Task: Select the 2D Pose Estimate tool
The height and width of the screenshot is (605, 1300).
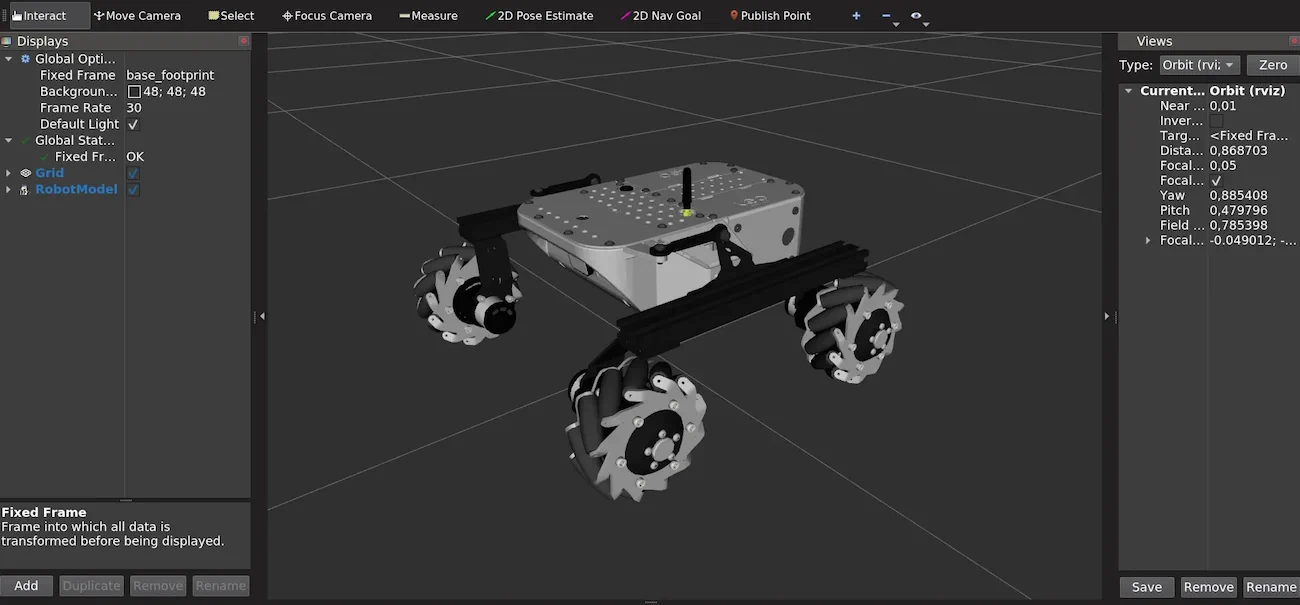Action: pyautogui.click(x=539, y=16)
